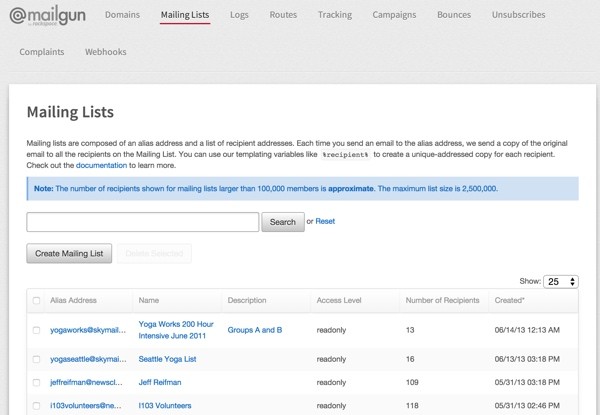
Task: Click Create Mailing List button
Action: 69,253
